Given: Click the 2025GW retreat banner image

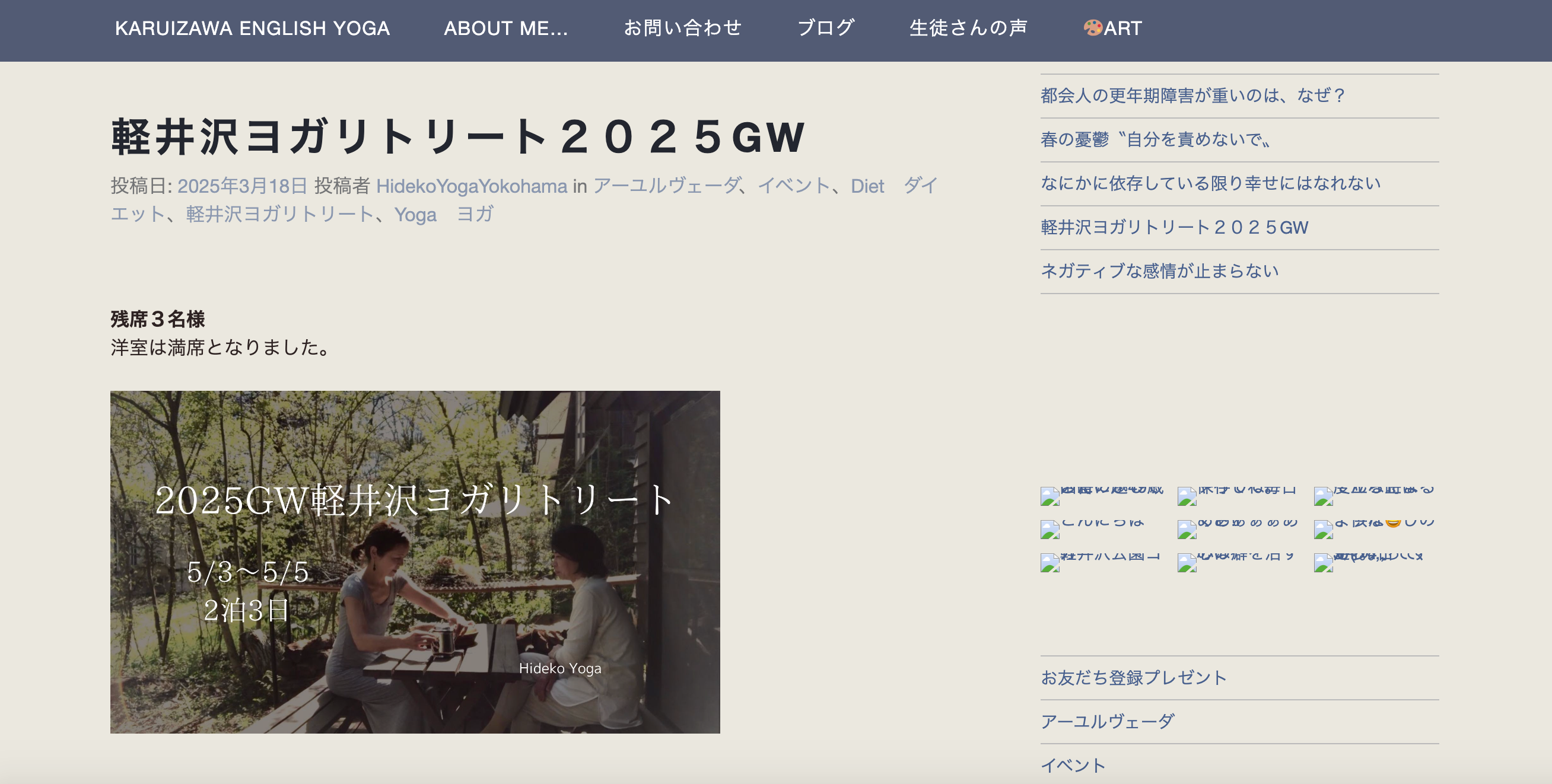Looking at the screenshot, I should 415,562.
